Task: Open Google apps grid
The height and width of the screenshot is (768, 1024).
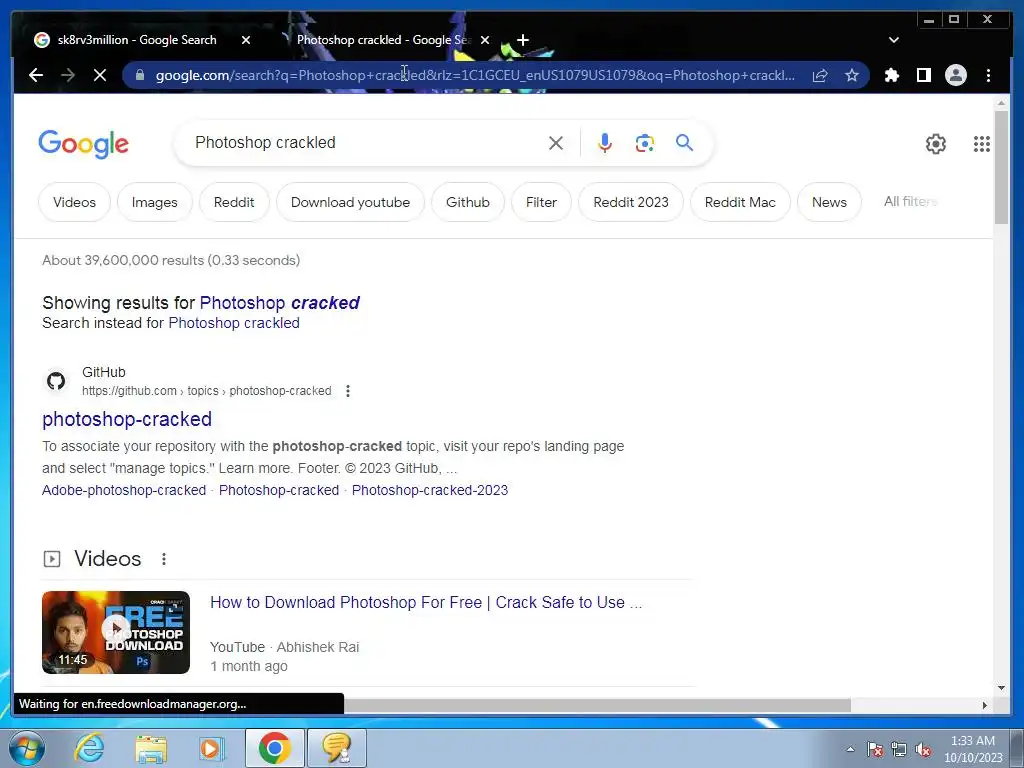Action: coord(982,144)
